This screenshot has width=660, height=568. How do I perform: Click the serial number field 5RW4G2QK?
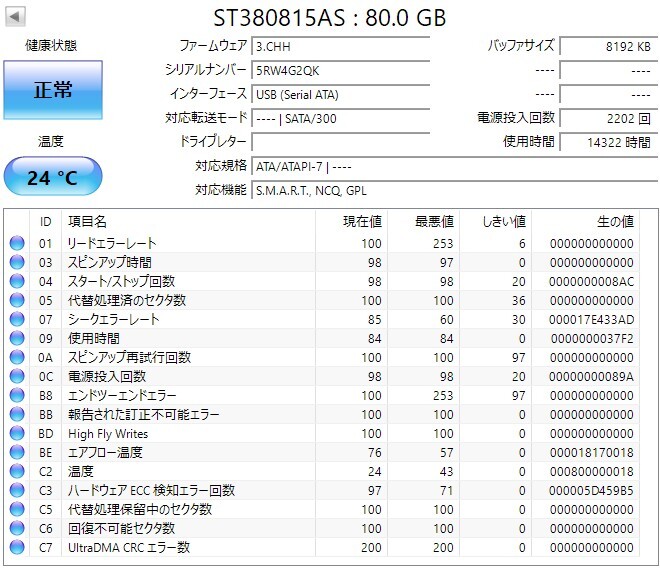[341, 70]
